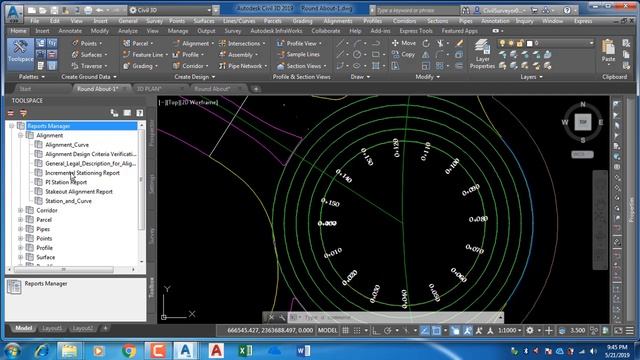Click the layer color swatch in layer dropdown
640x360 pixels.
click(529, 43)
